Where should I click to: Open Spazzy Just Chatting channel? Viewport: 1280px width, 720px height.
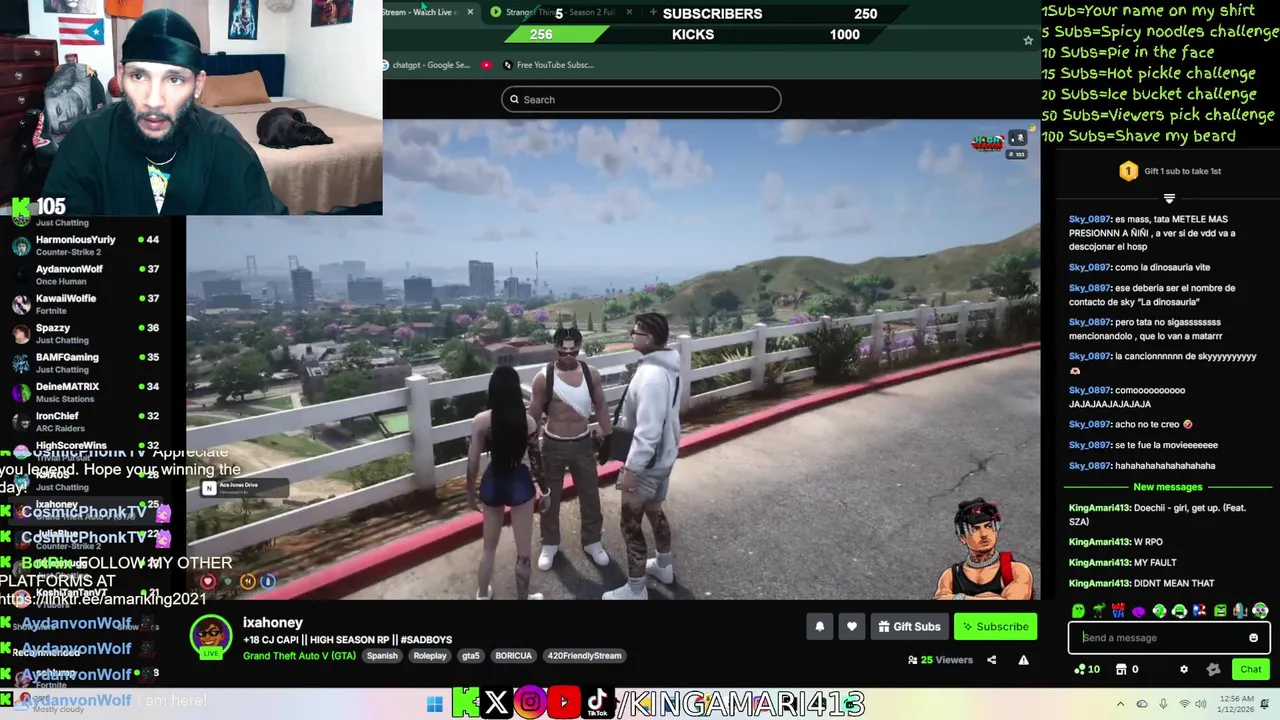coord(85,333)
